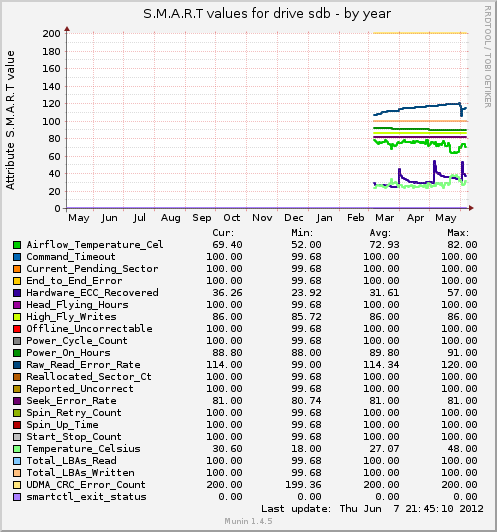Click the Mar label on the time axis
The width and height of the screenshot is (497, 532).
pyautogui.click(x=384, y=218)
